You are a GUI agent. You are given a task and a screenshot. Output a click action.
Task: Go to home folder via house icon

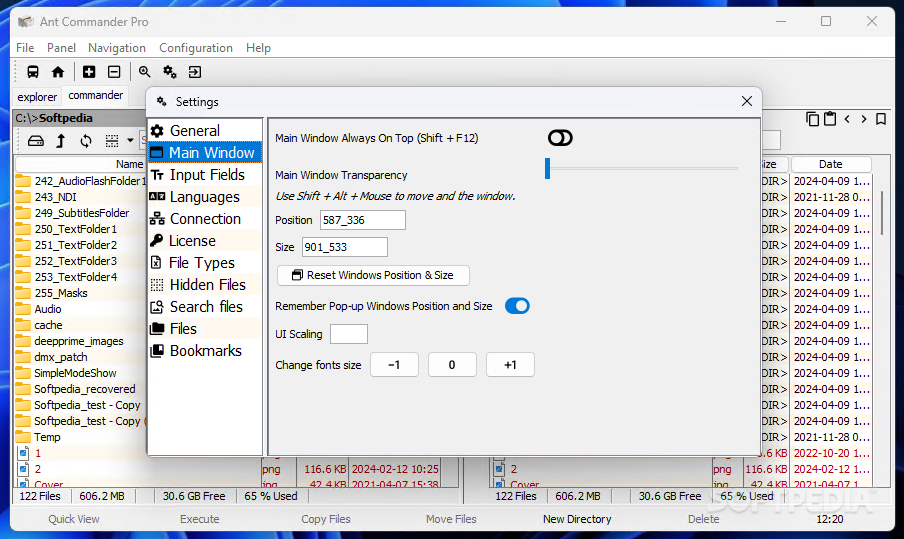point(58,72)
